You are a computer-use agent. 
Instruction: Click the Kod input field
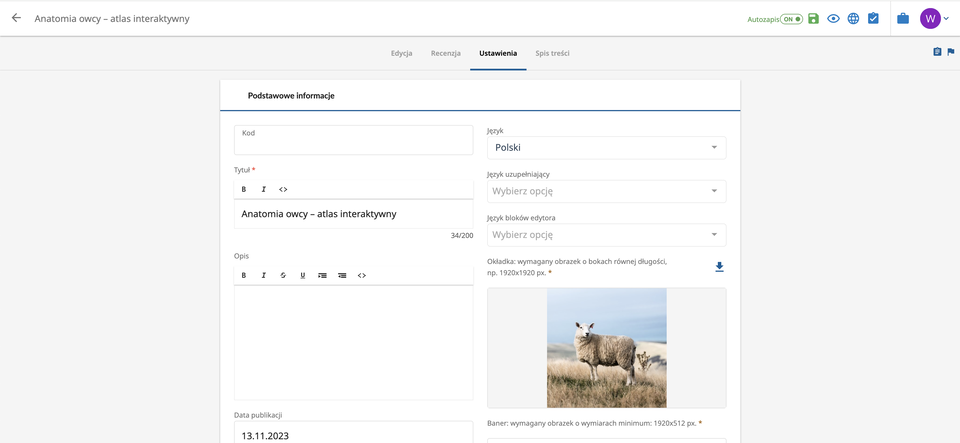click(x=353, y=141)
